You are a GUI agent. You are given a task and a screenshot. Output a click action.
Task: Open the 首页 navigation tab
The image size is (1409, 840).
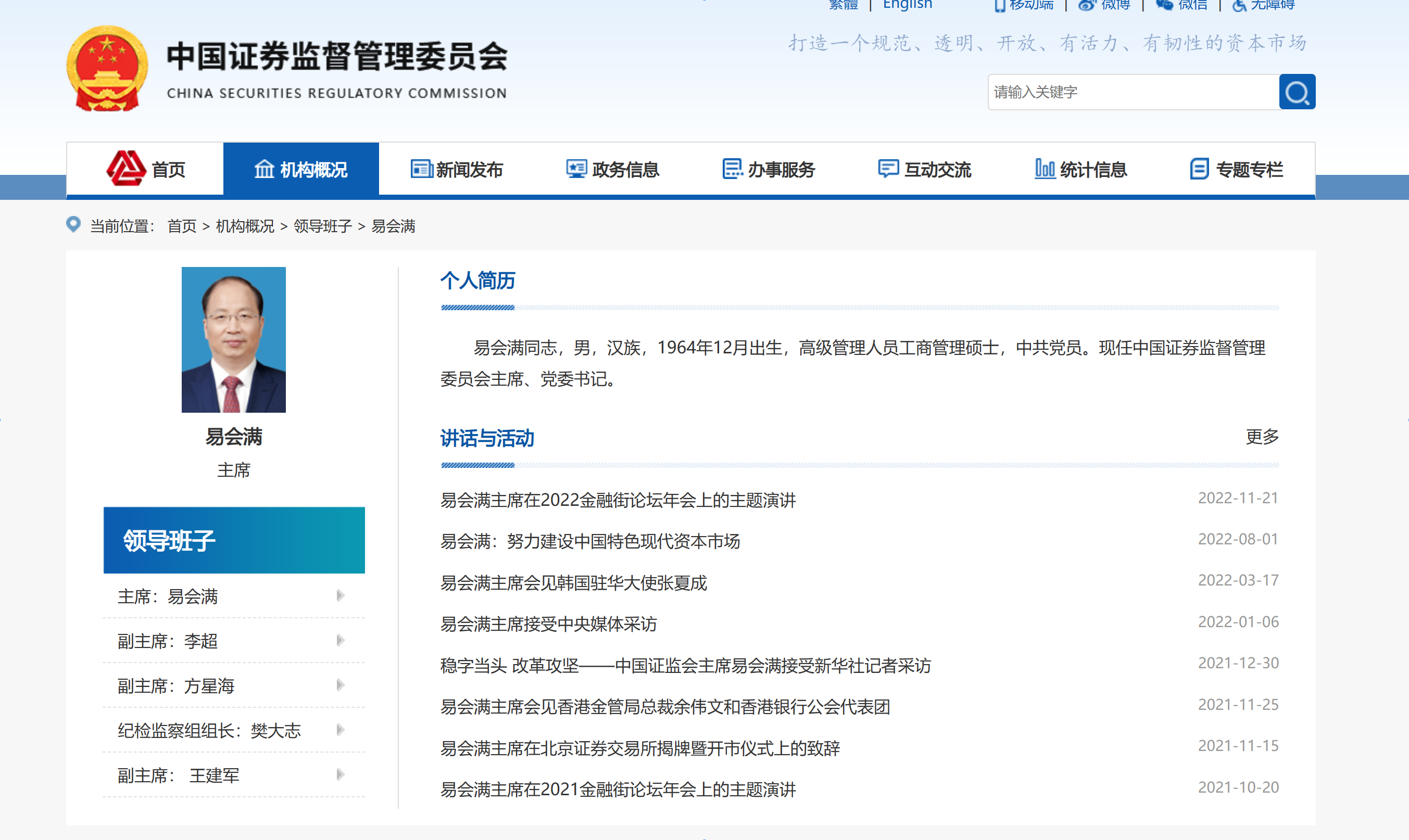146,169
